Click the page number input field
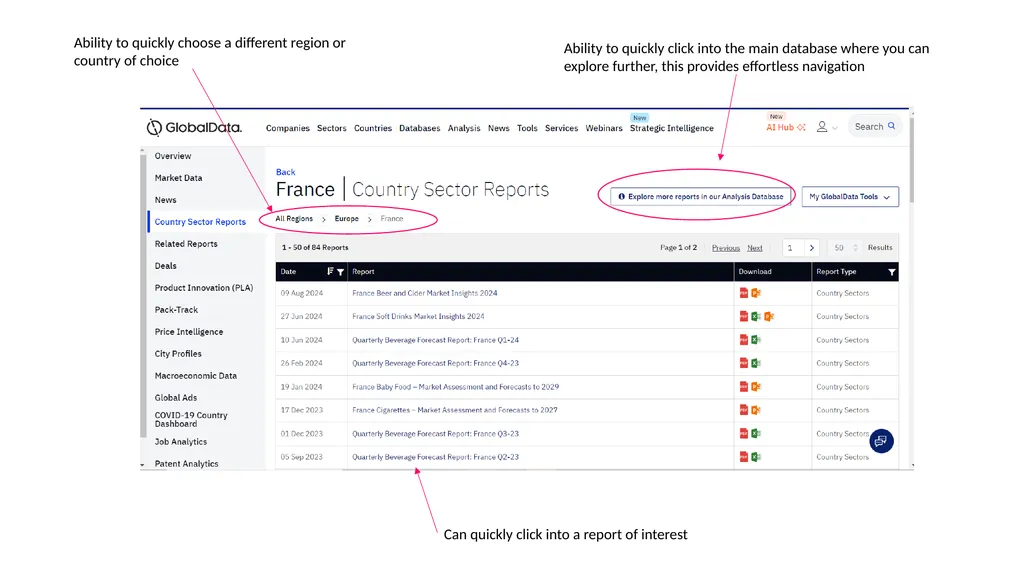The height and width of the screenshot is (575, 1024). 793,248
